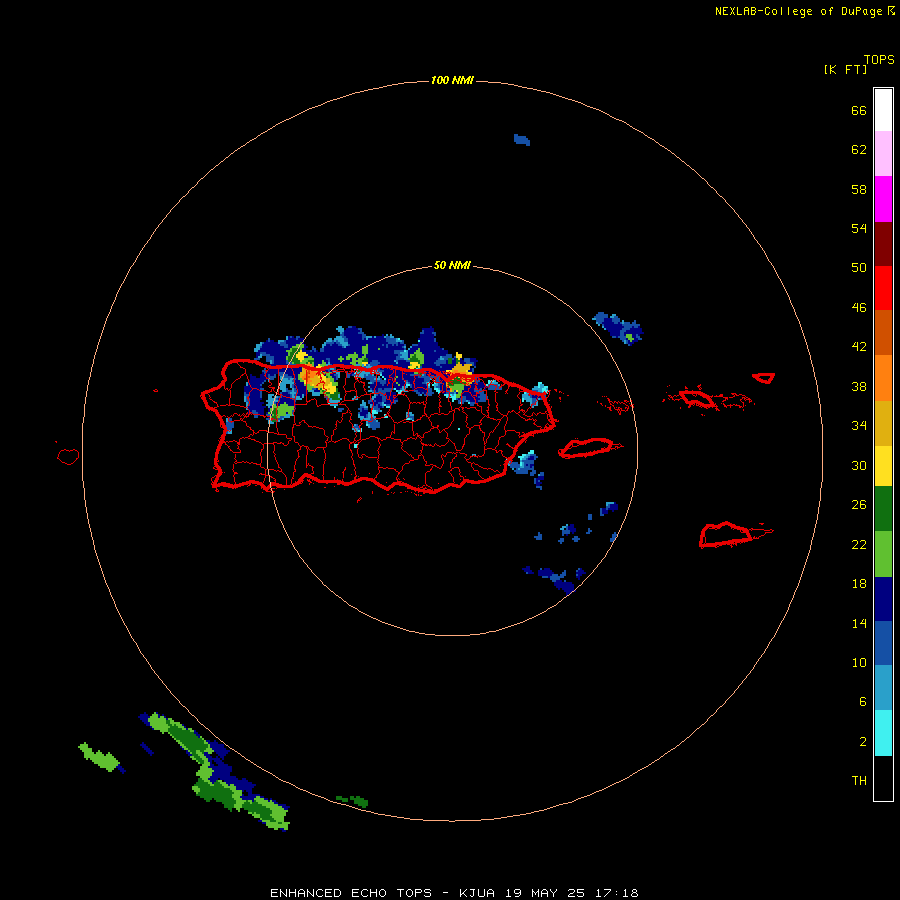The height and width of the screenshot is (900, 900).
Task: Click the St. Croix island outline
Action: (735, 534)
